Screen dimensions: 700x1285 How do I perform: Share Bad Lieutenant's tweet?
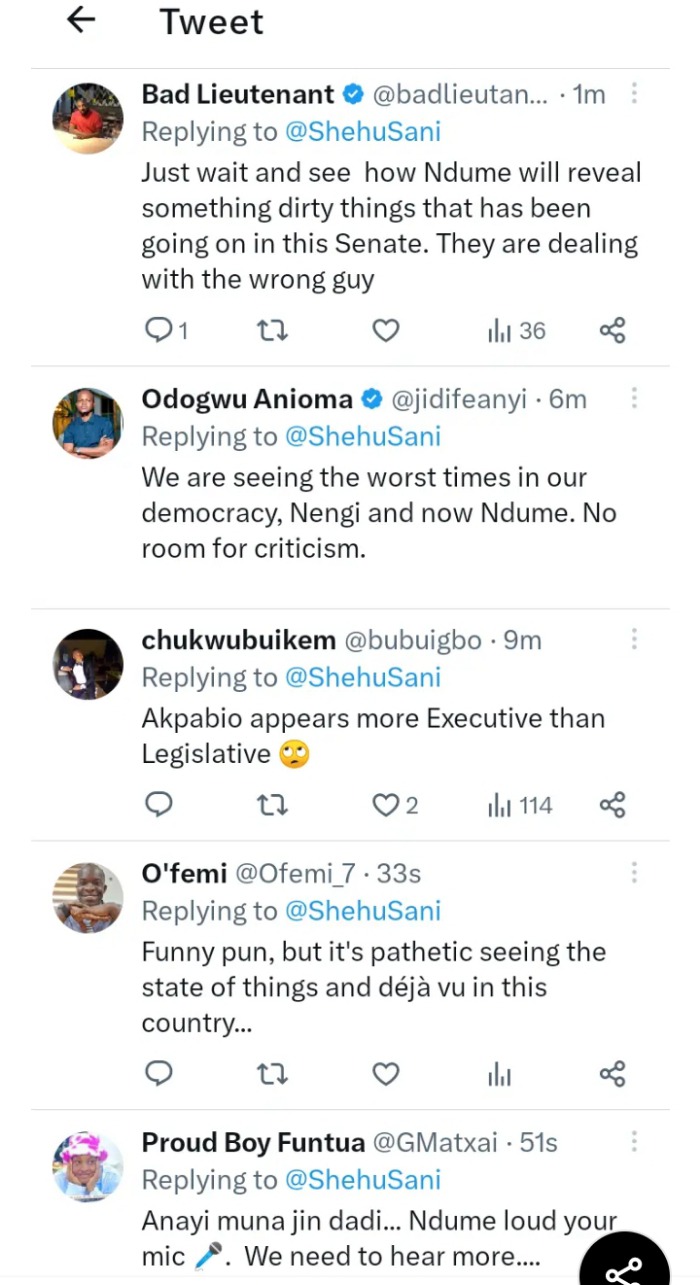(612, 330)
